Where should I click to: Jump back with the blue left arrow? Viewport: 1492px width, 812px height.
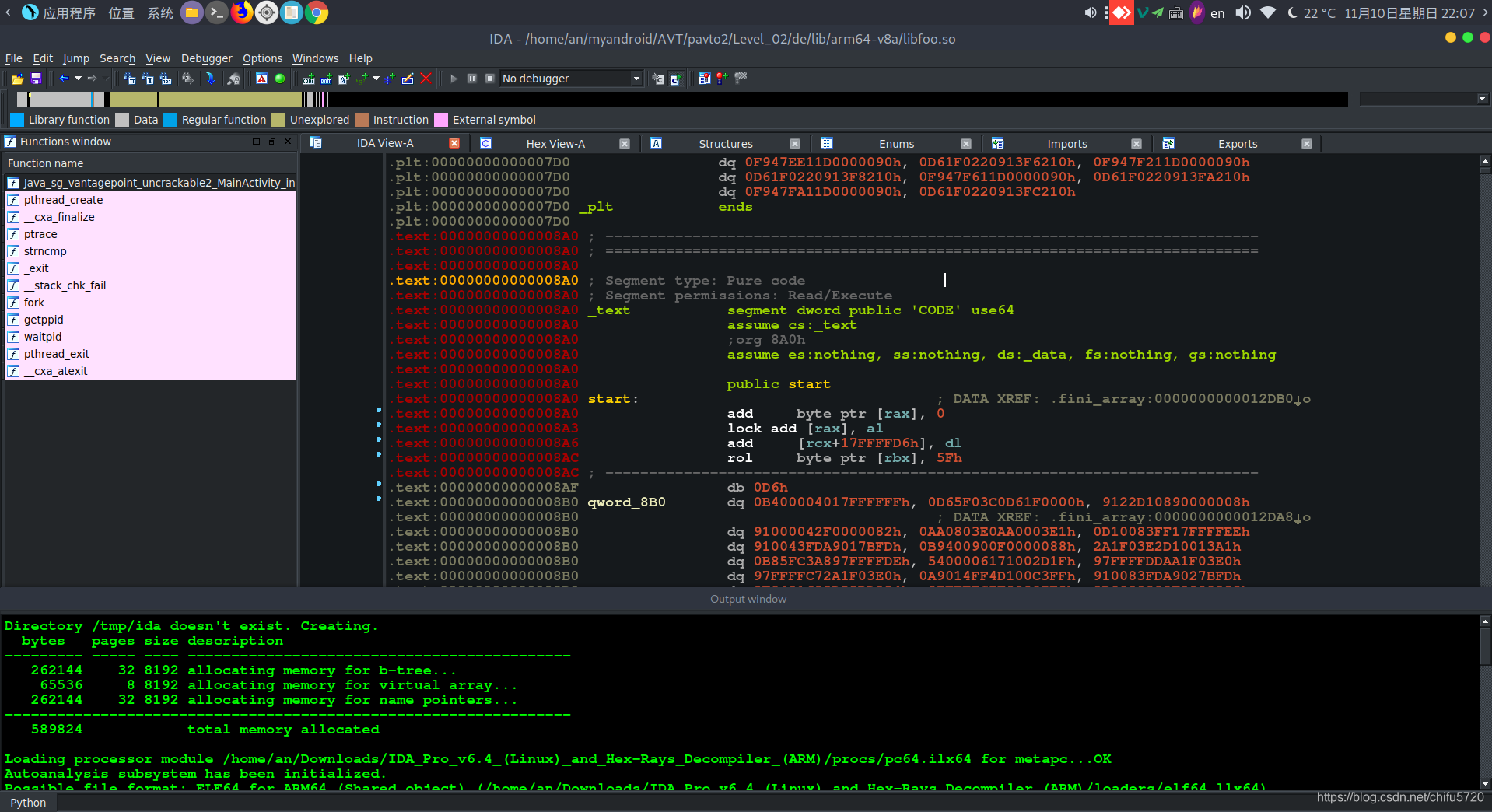coord(65,79)
